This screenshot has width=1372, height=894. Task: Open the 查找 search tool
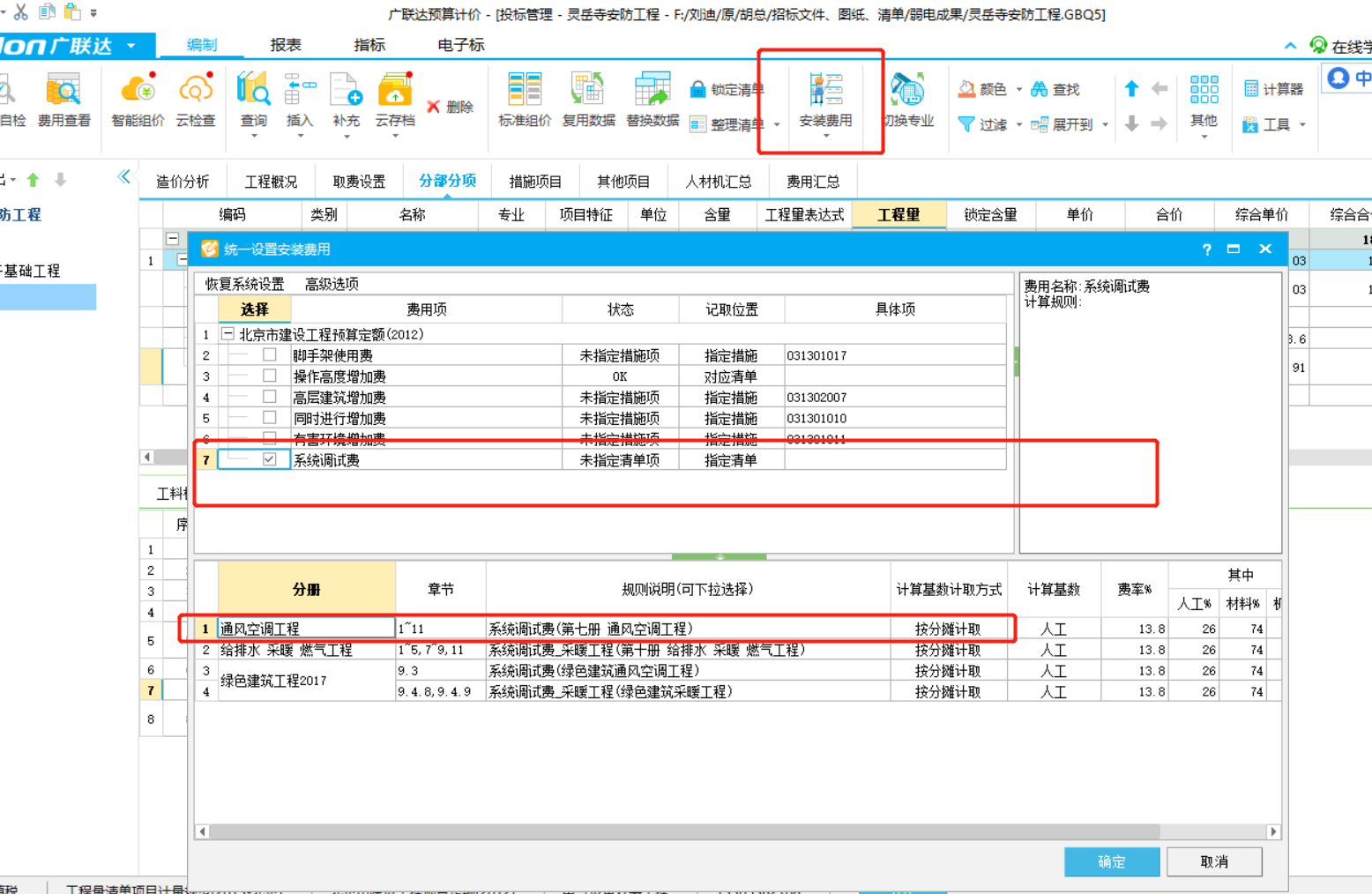coord(1055,89)
